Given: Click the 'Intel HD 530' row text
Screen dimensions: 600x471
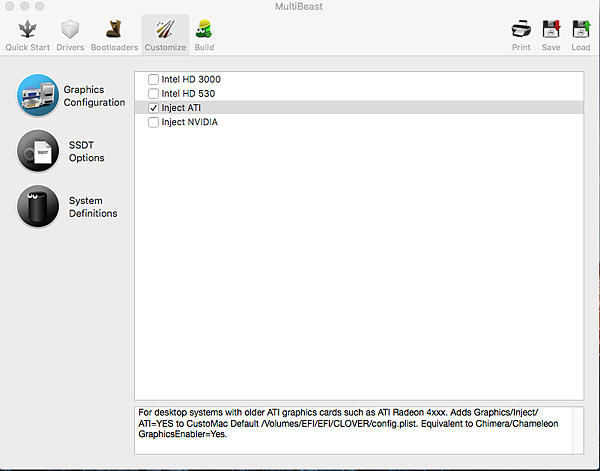Looking at the screenshot, I should point(188,93).
